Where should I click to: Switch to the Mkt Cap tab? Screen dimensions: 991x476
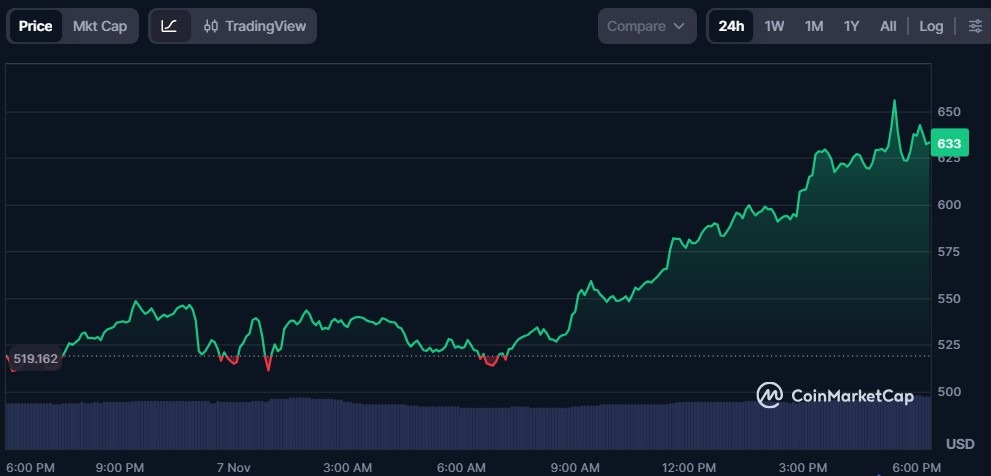click(x=100, y=26)
